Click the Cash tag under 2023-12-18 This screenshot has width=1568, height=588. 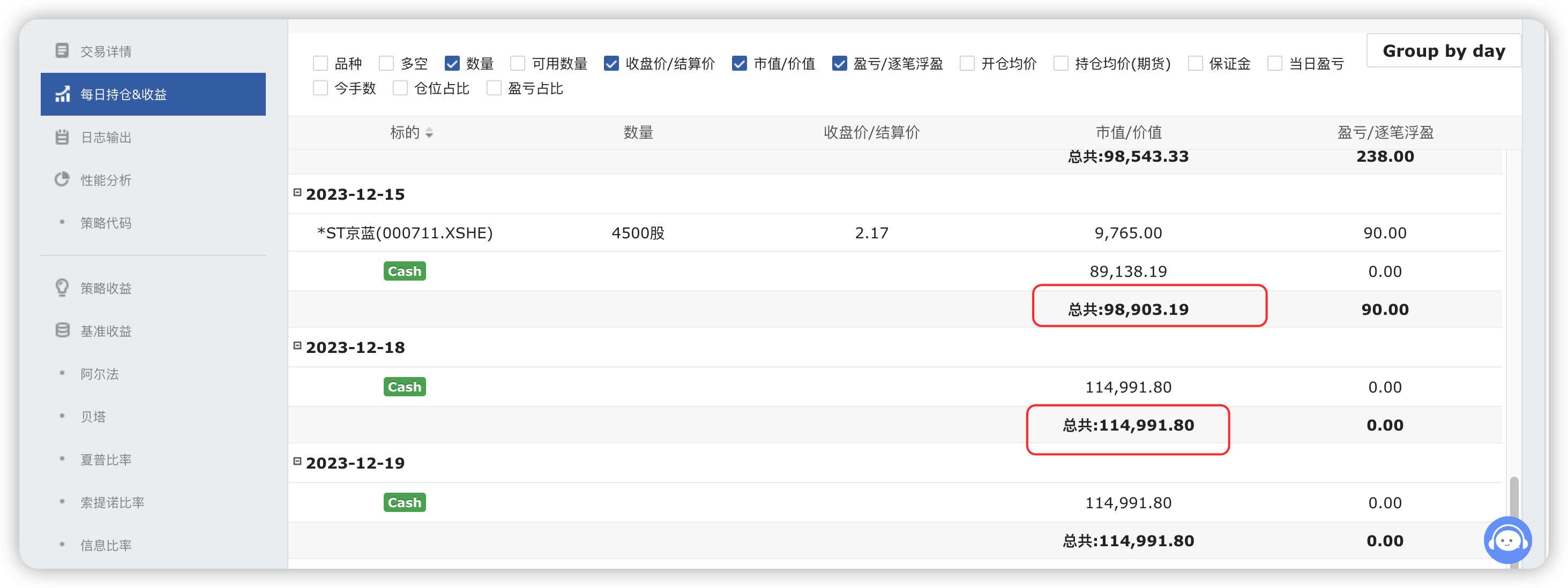pyautogui.click(x=405, y=387)
